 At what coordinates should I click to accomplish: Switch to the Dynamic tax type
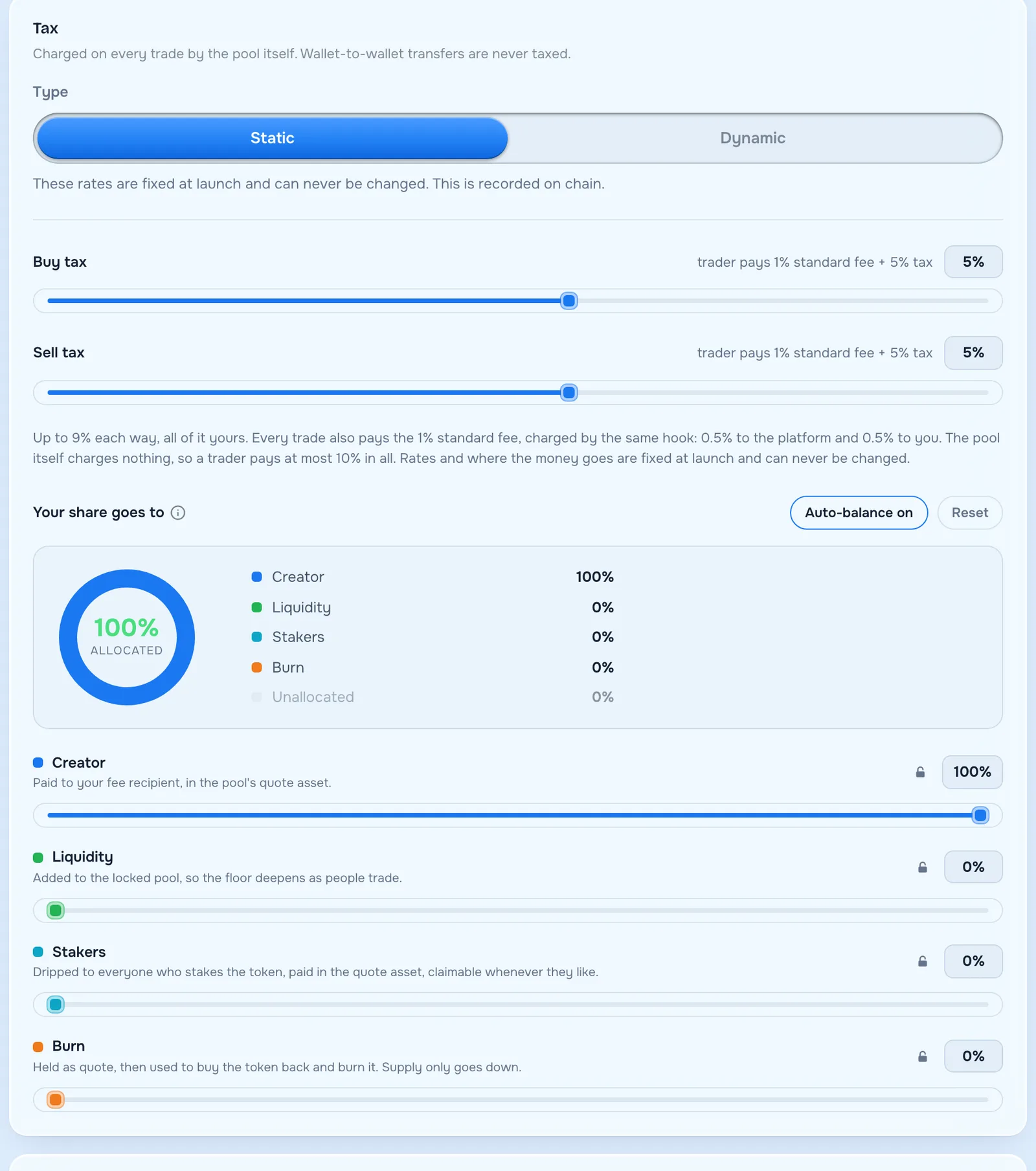(752, 138)
